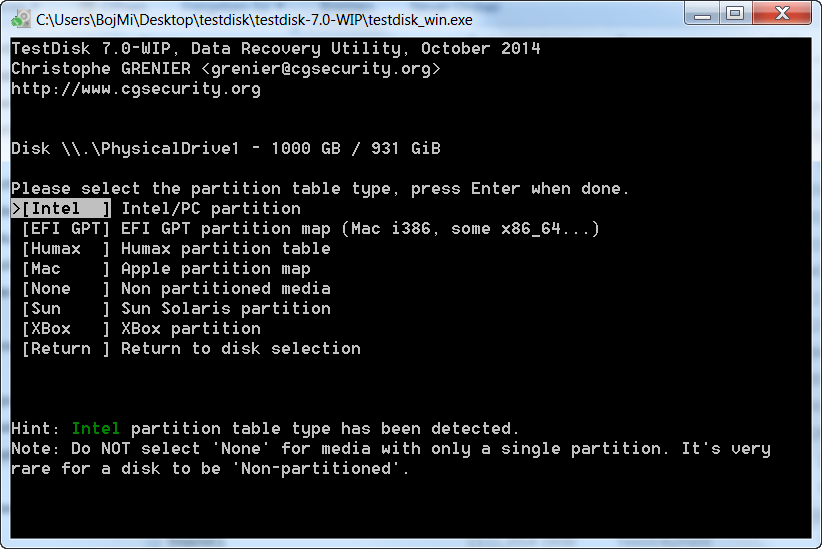Viewport: 822px width, 549px height.
Task: Select the highlighted Intel partition option
Action: coord(61,209)
